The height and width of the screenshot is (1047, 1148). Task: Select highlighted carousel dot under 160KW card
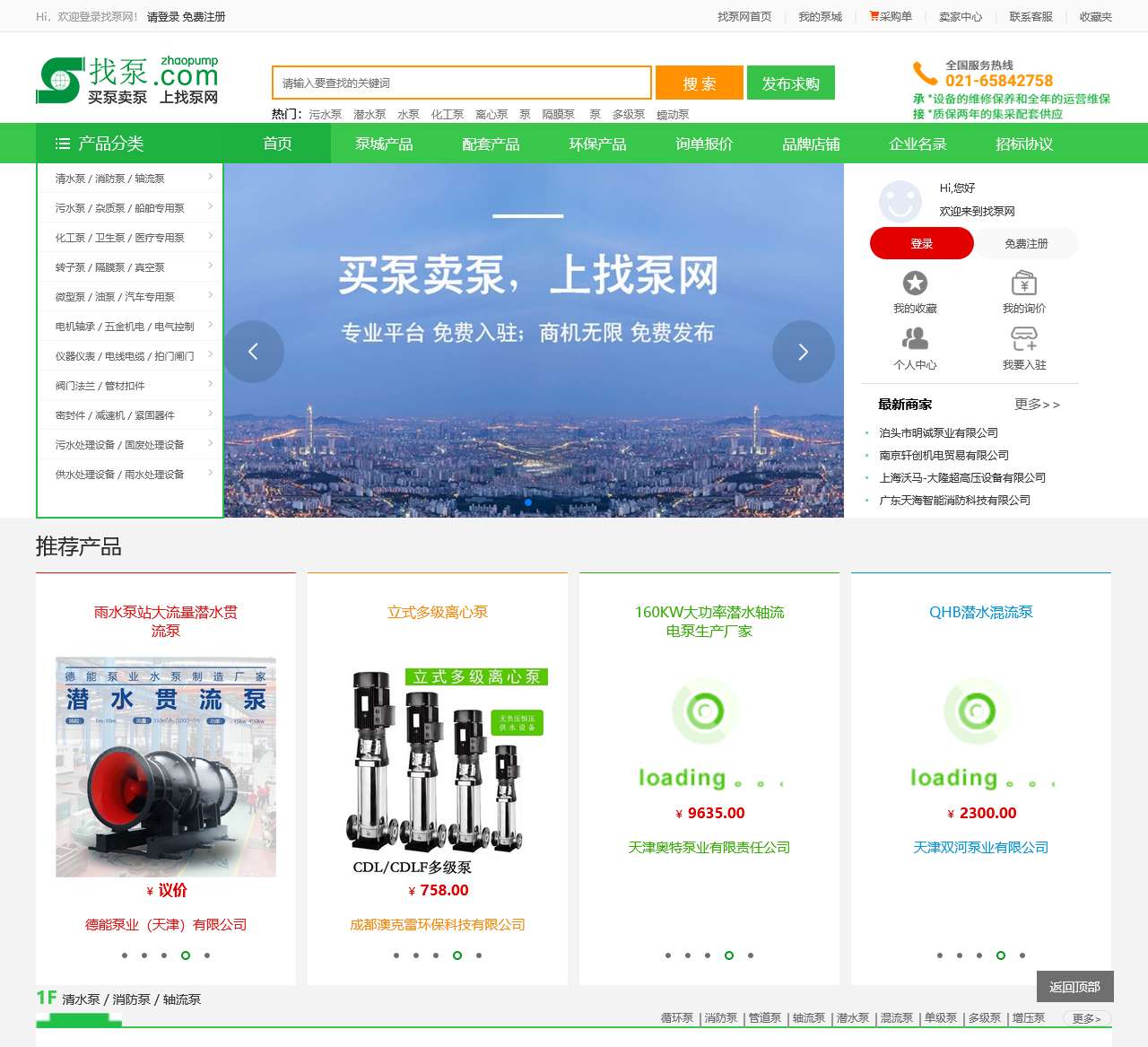coord(729,955)
